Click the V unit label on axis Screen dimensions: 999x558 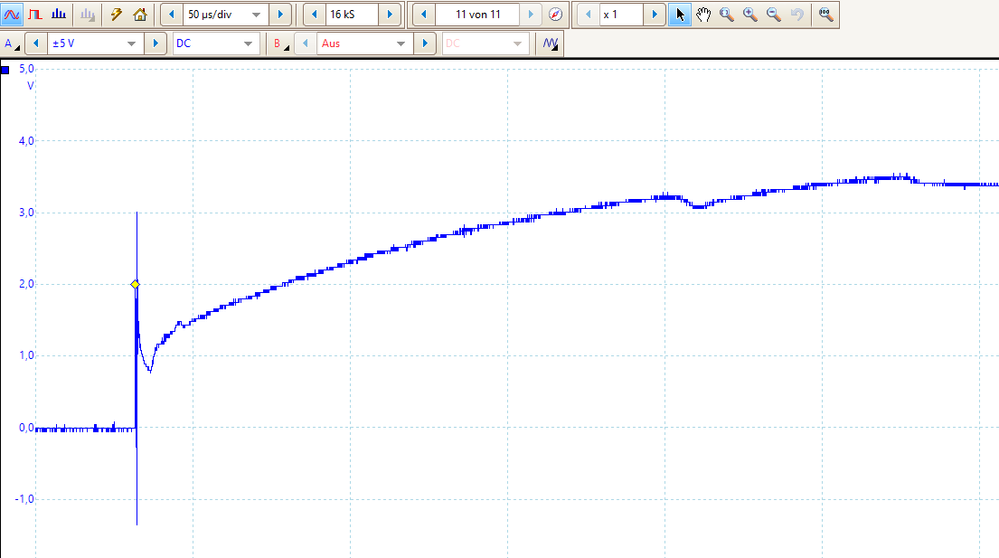[x=30, y=86]
